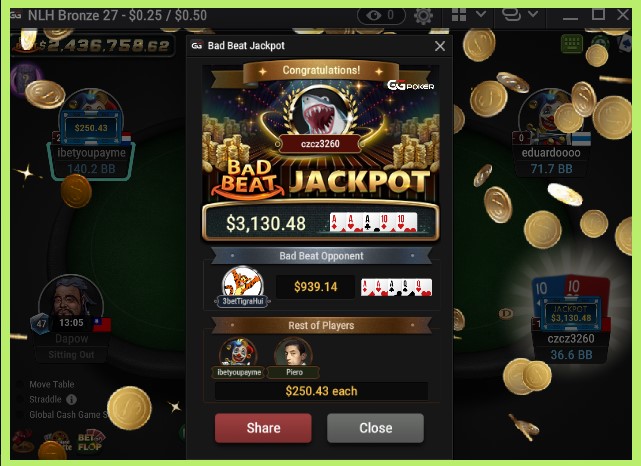Image resolution: width=641 pixels, height=466 pixels.
Task: Click the gray Close button
Action: coord(375,428)
